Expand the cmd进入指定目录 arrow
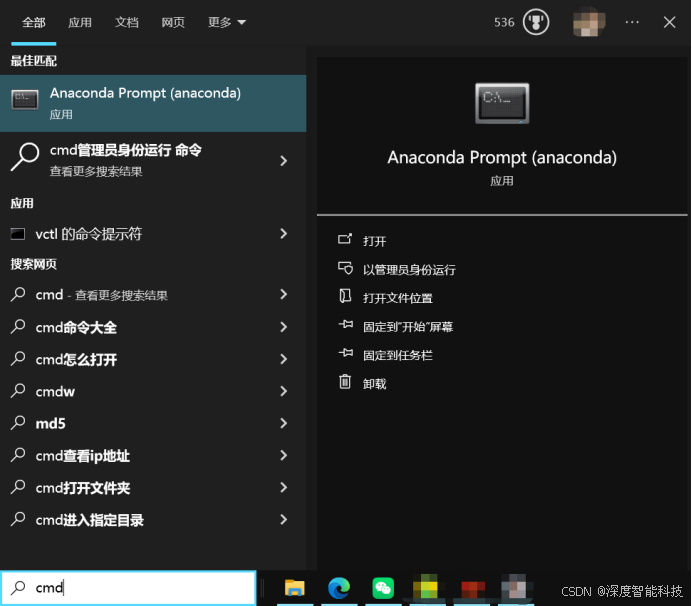 click(x=284, y=519)
